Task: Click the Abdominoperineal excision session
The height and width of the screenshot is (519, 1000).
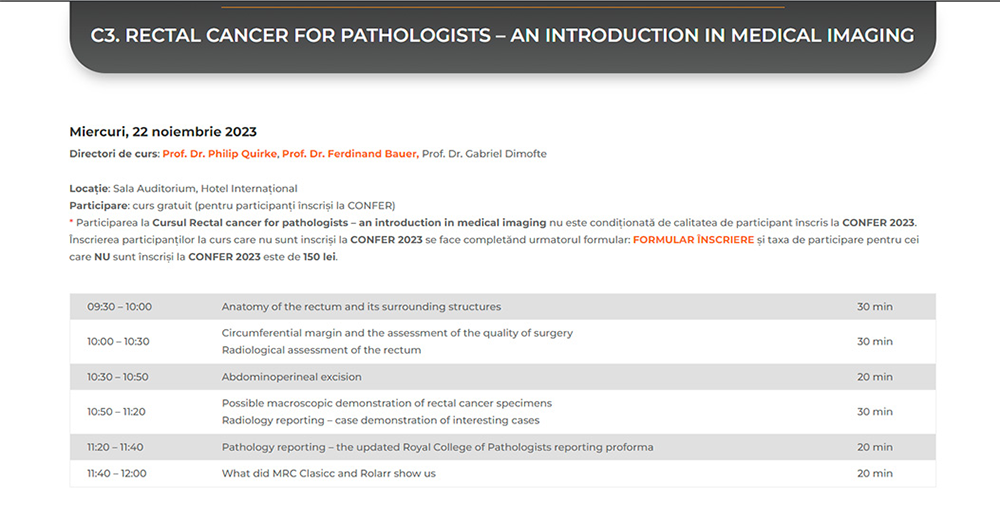Action: pyautogui.click(x=292, y=377)
